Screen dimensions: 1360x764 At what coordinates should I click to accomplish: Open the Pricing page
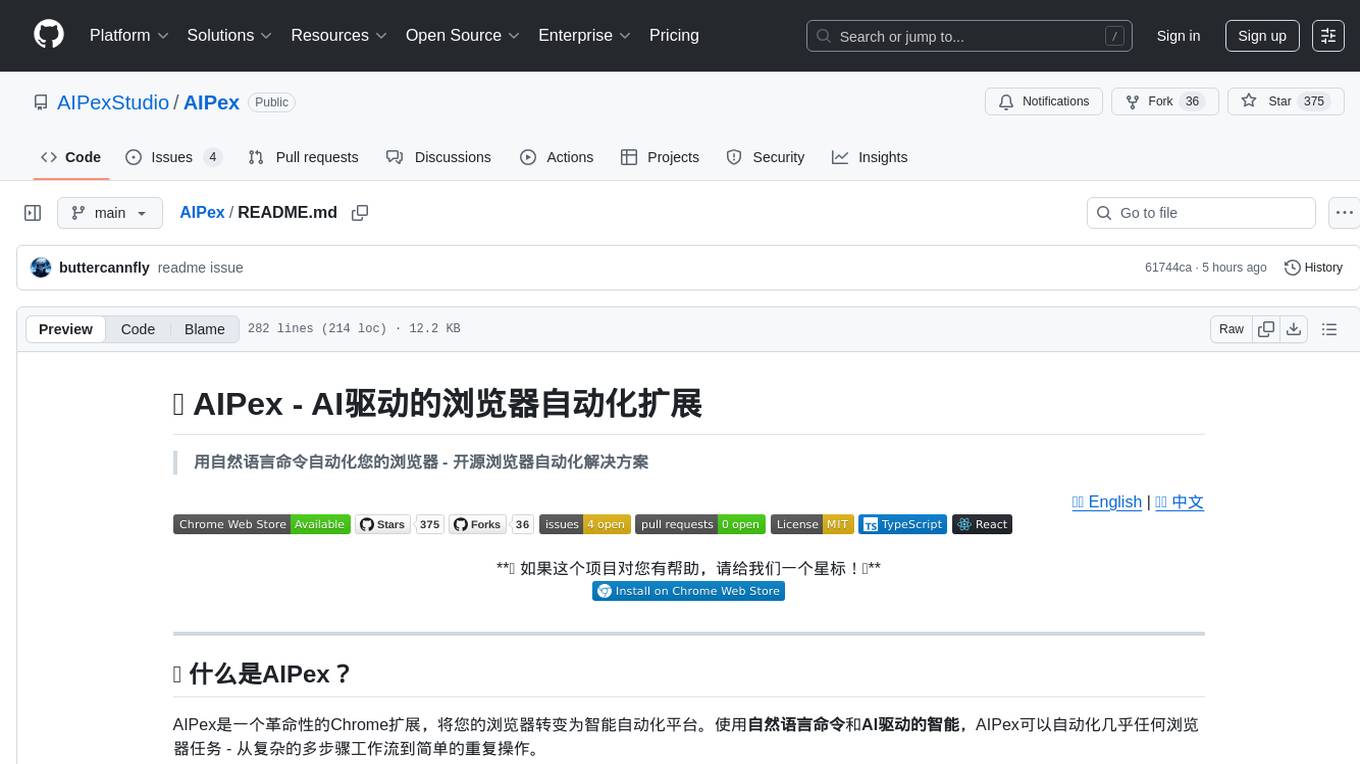674,35
